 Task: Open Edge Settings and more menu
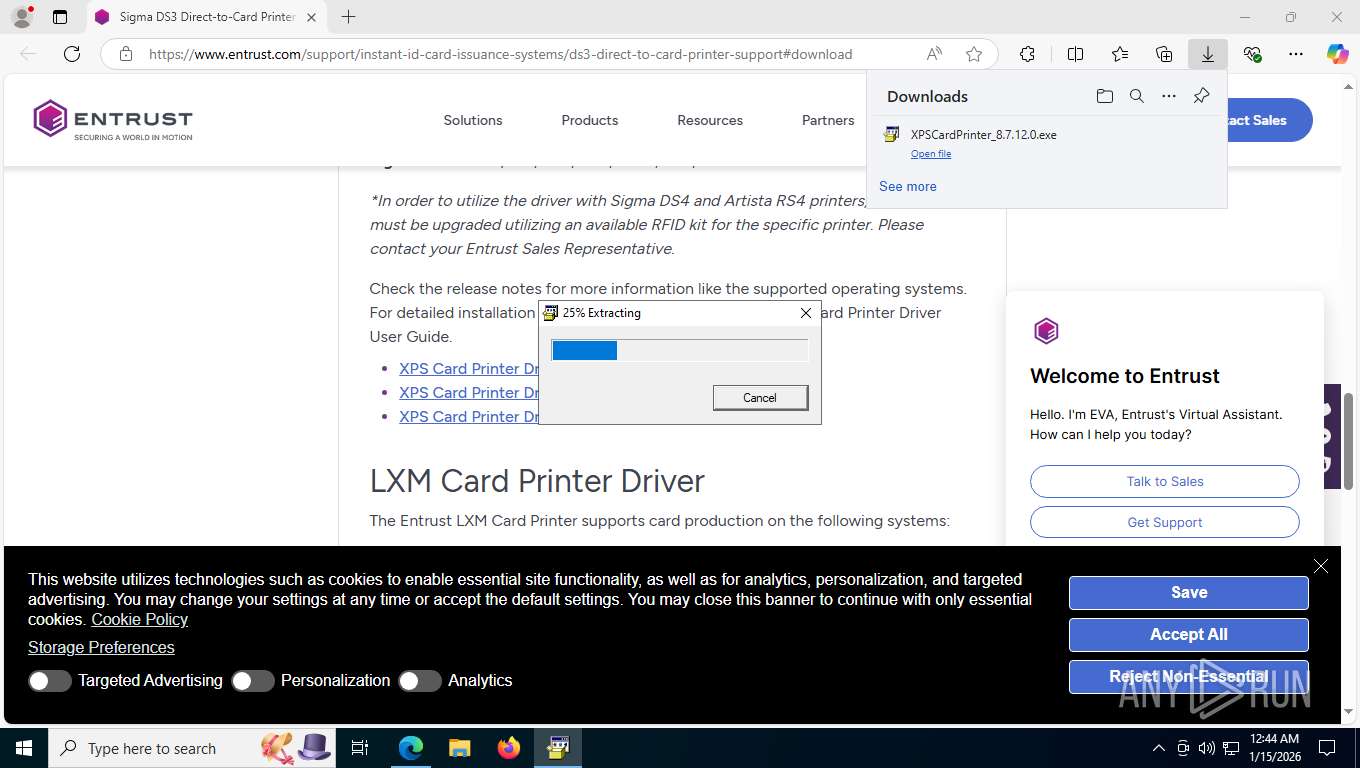1296,54
